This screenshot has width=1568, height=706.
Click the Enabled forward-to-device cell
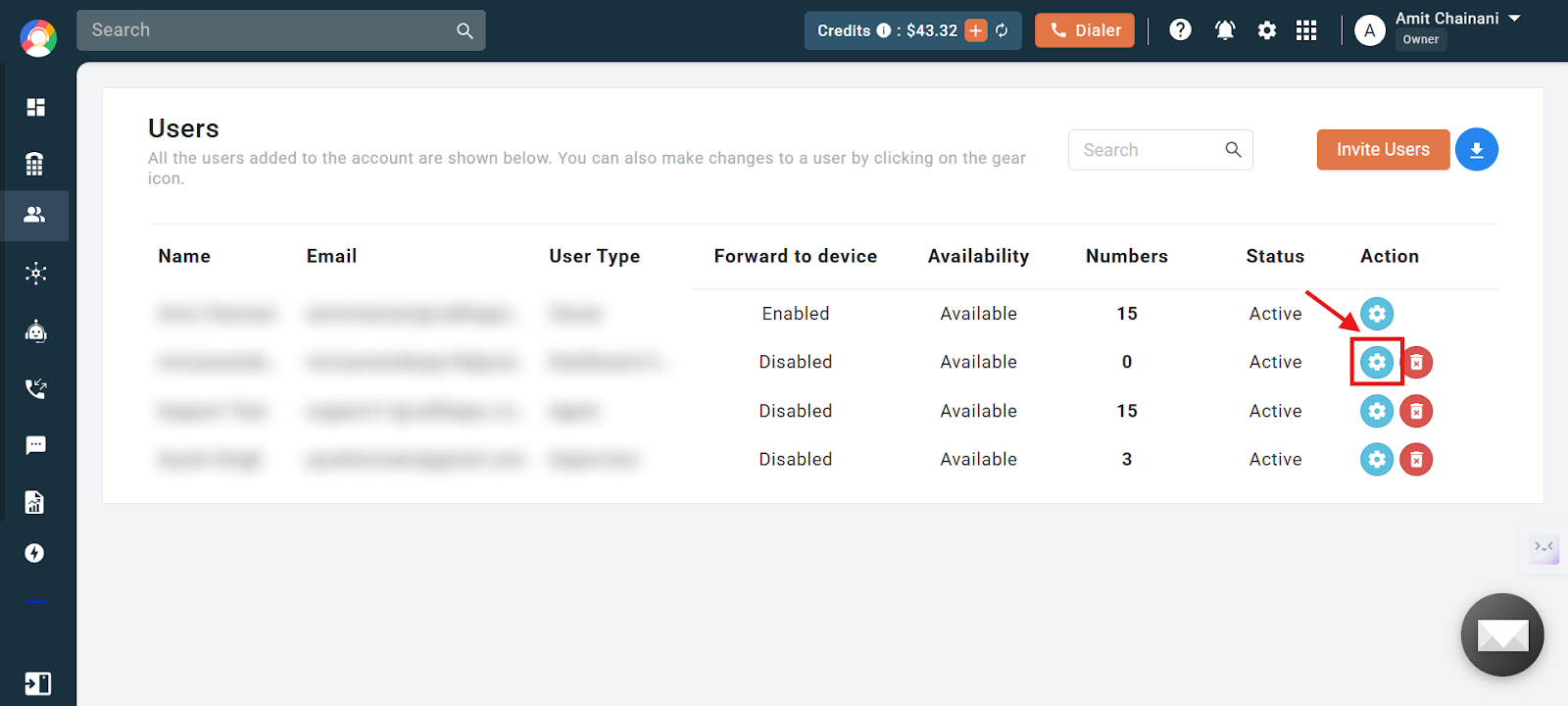(796, 314)
